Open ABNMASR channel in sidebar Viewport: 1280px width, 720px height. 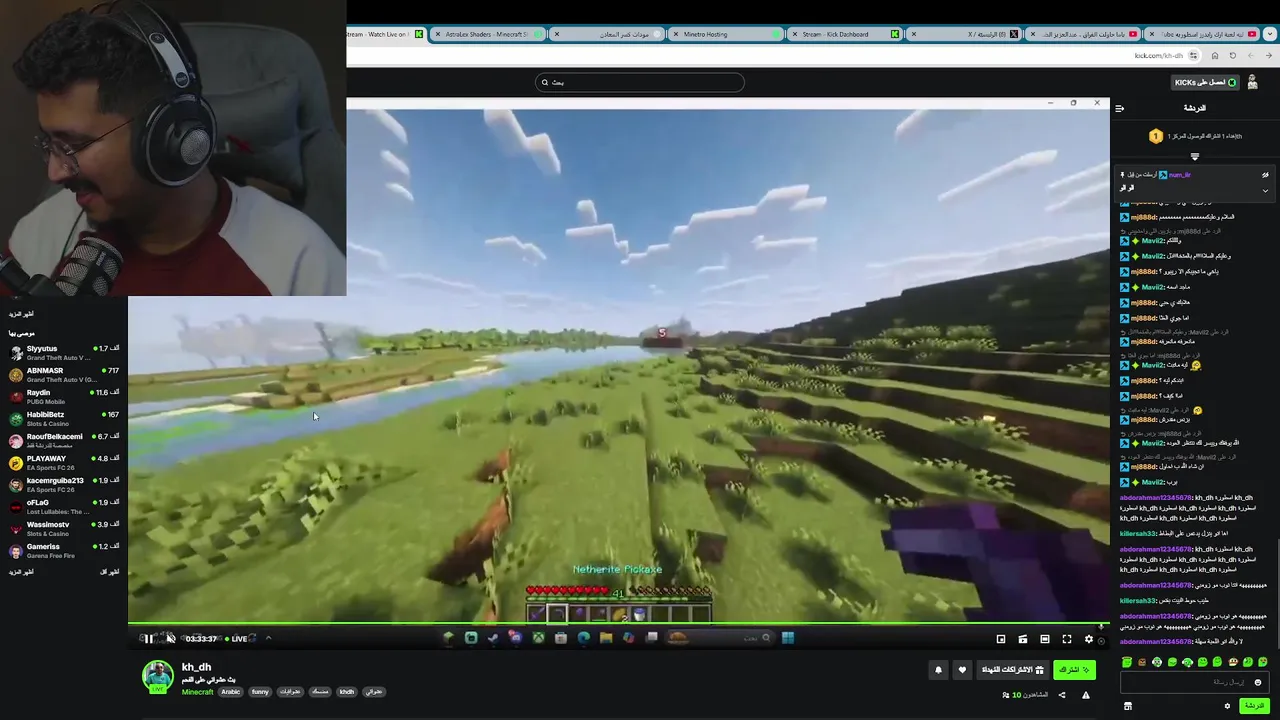(x=64, y=374)
